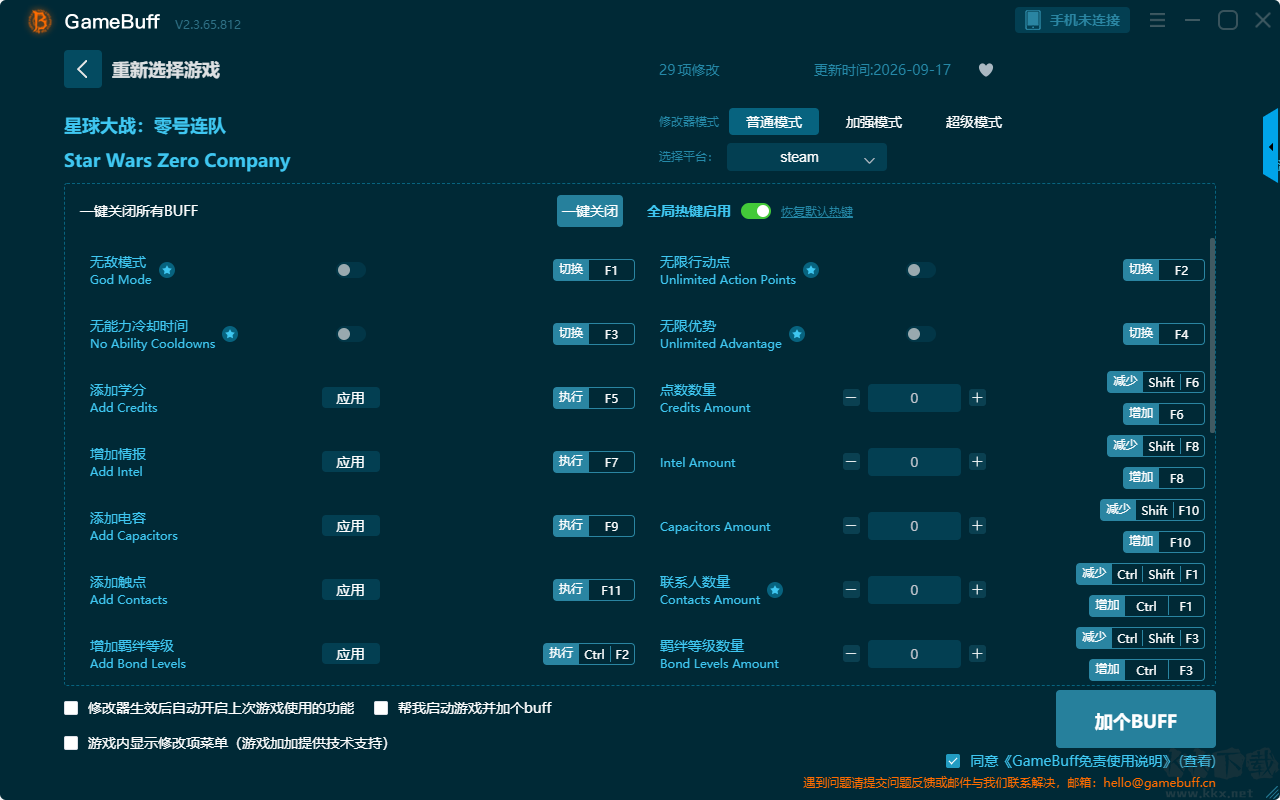Increase Credits Amount with plus button
Viewport: 1280px width, 800px height.
point(977,398)
